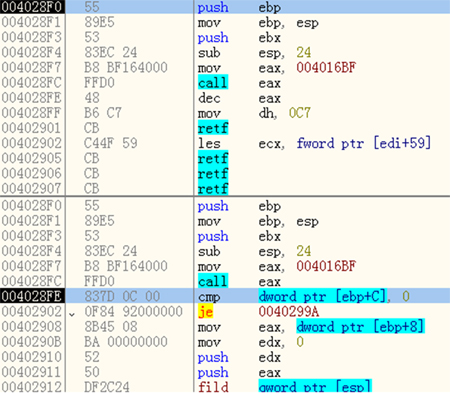Select the retf mnemonic at 00402901

point(213,128)
